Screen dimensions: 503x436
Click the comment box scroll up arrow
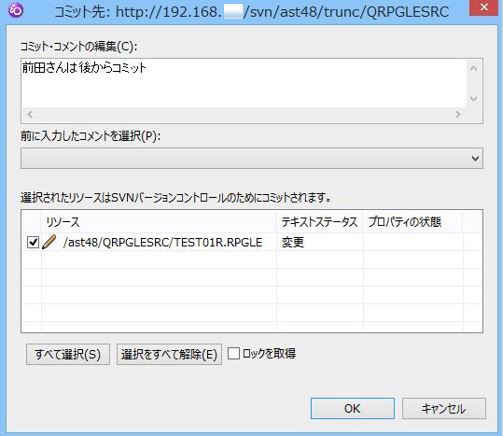[x=473, y=68]
